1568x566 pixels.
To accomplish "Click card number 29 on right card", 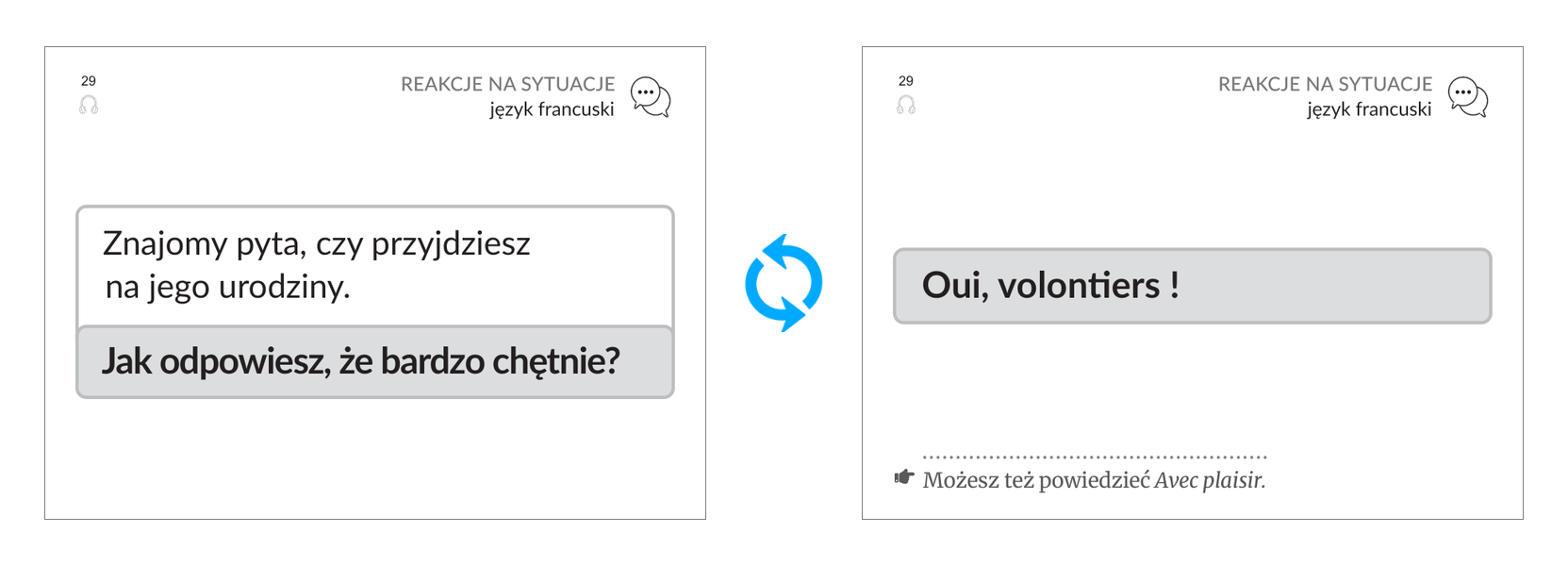I will (x=906, y=81).
